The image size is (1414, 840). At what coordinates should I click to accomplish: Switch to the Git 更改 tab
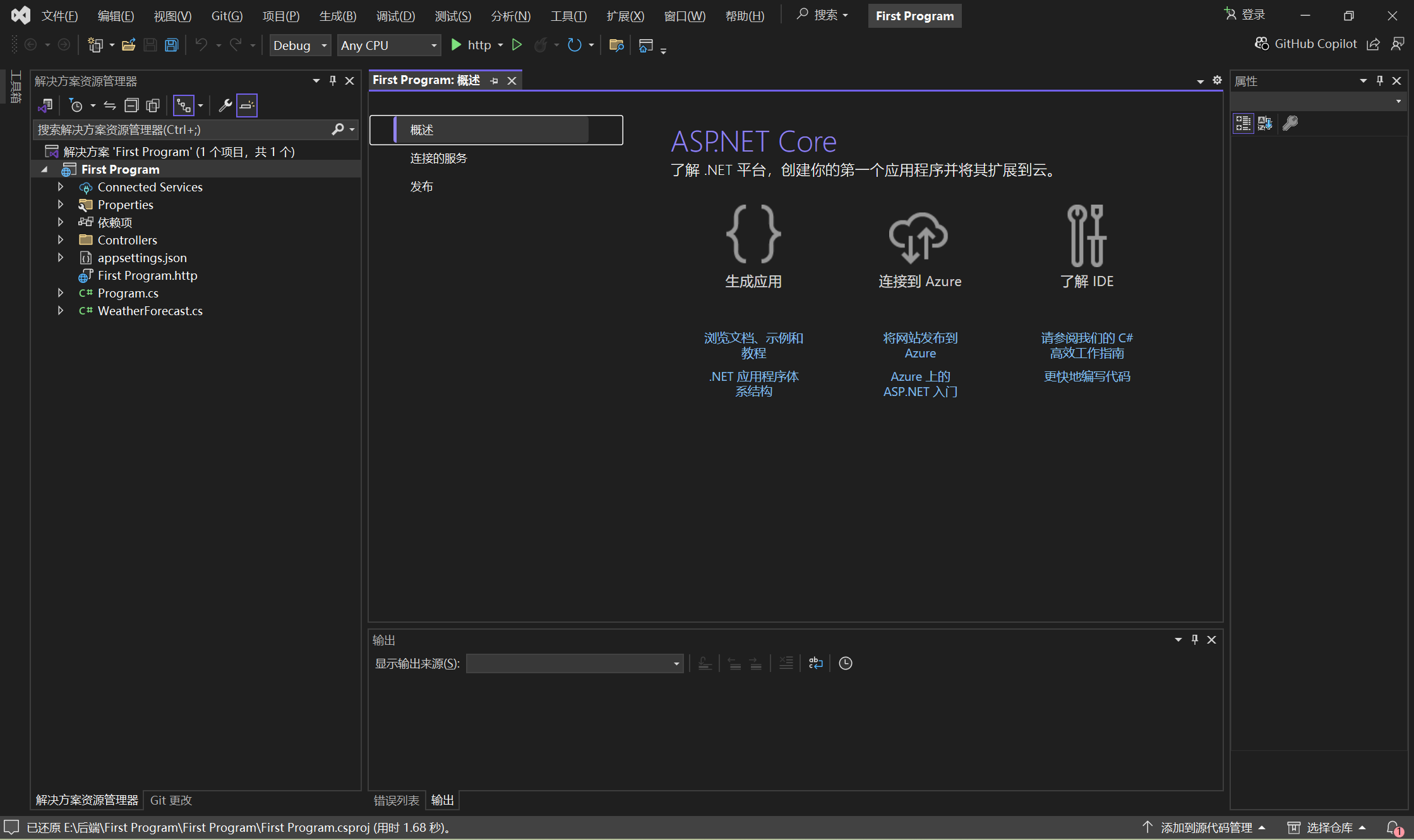(171, 800)
